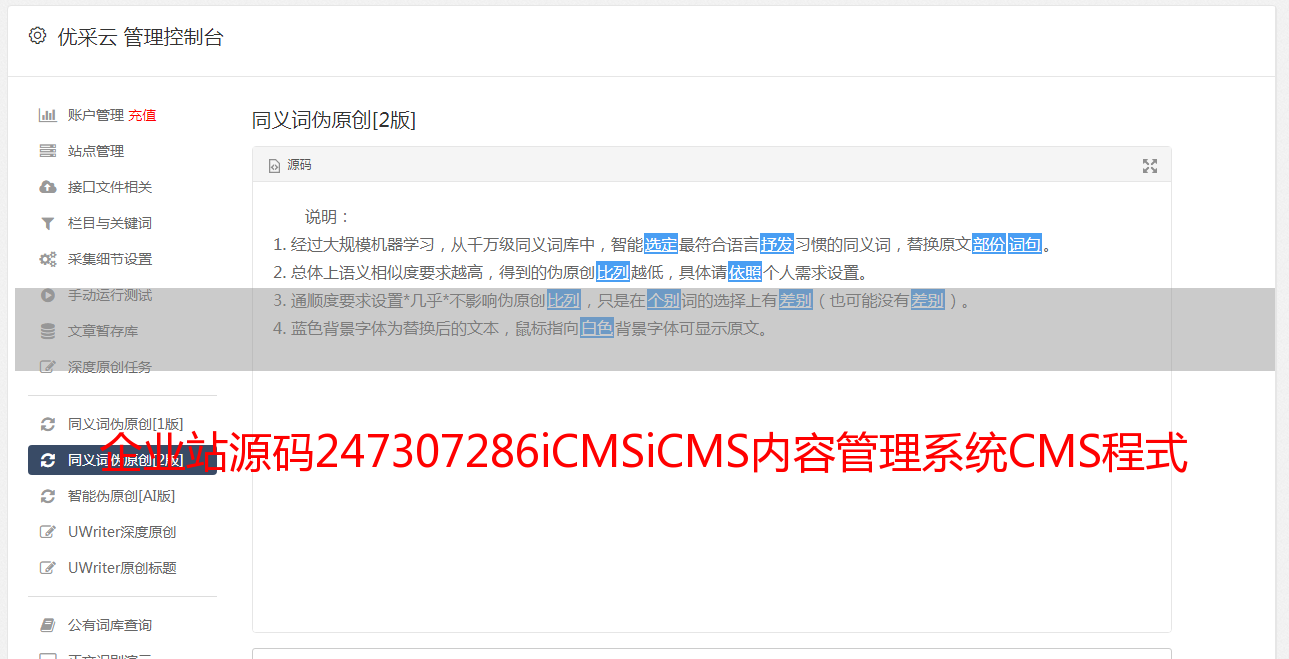Click the funnel icon for 栏目与关键词
Image resolution: width=1289 pixels, height=659 pixels.
pyautogui.click(x=47, y=223)
